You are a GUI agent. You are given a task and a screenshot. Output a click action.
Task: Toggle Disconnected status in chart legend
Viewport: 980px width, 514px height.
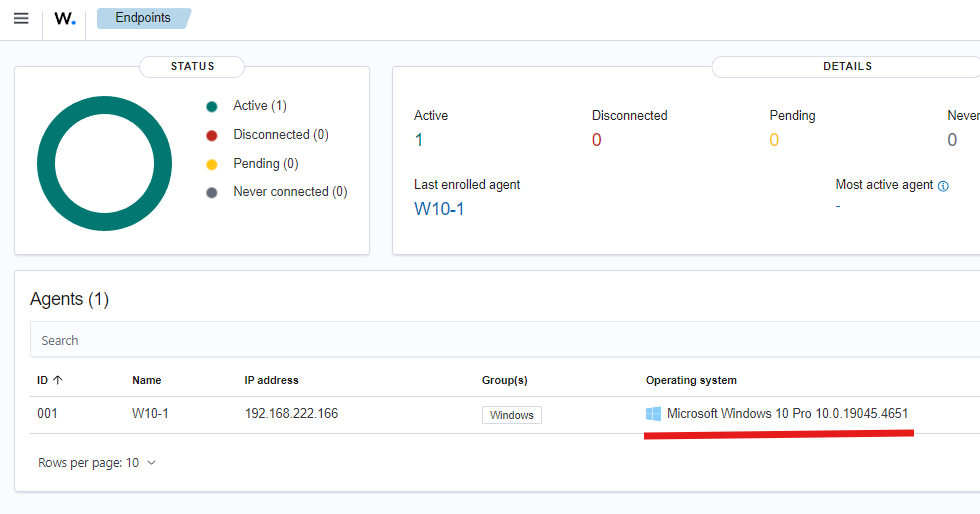(268, 135)
